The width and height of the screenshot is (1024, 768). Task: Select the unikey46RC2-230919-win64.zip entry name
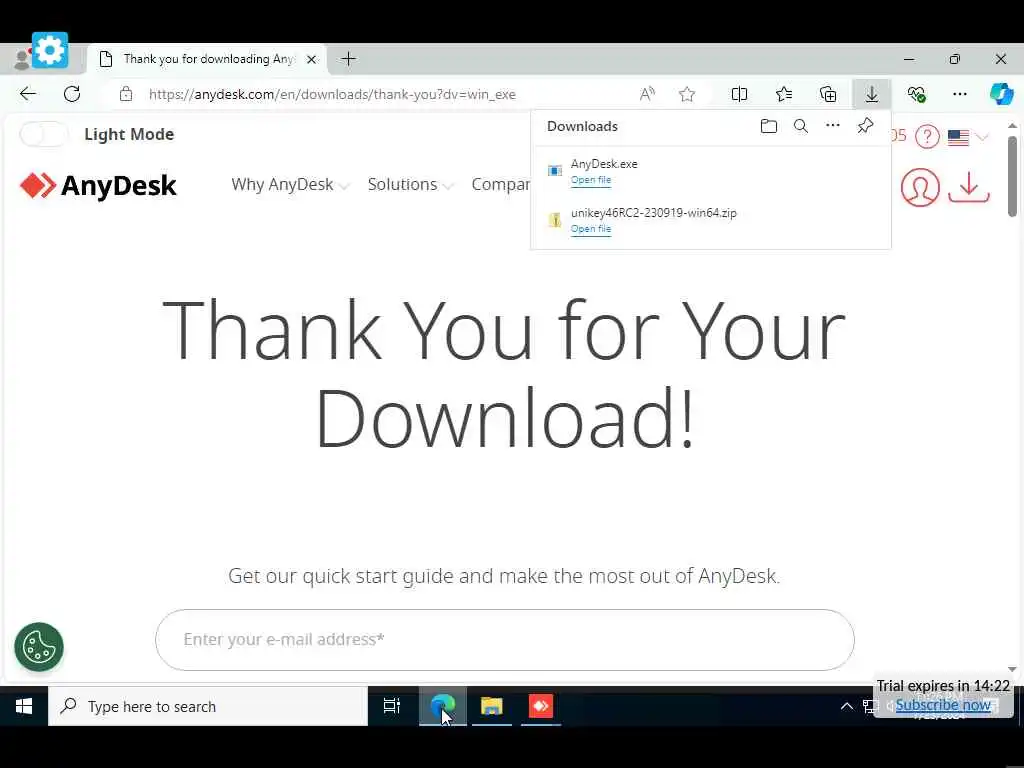point(654,213)
